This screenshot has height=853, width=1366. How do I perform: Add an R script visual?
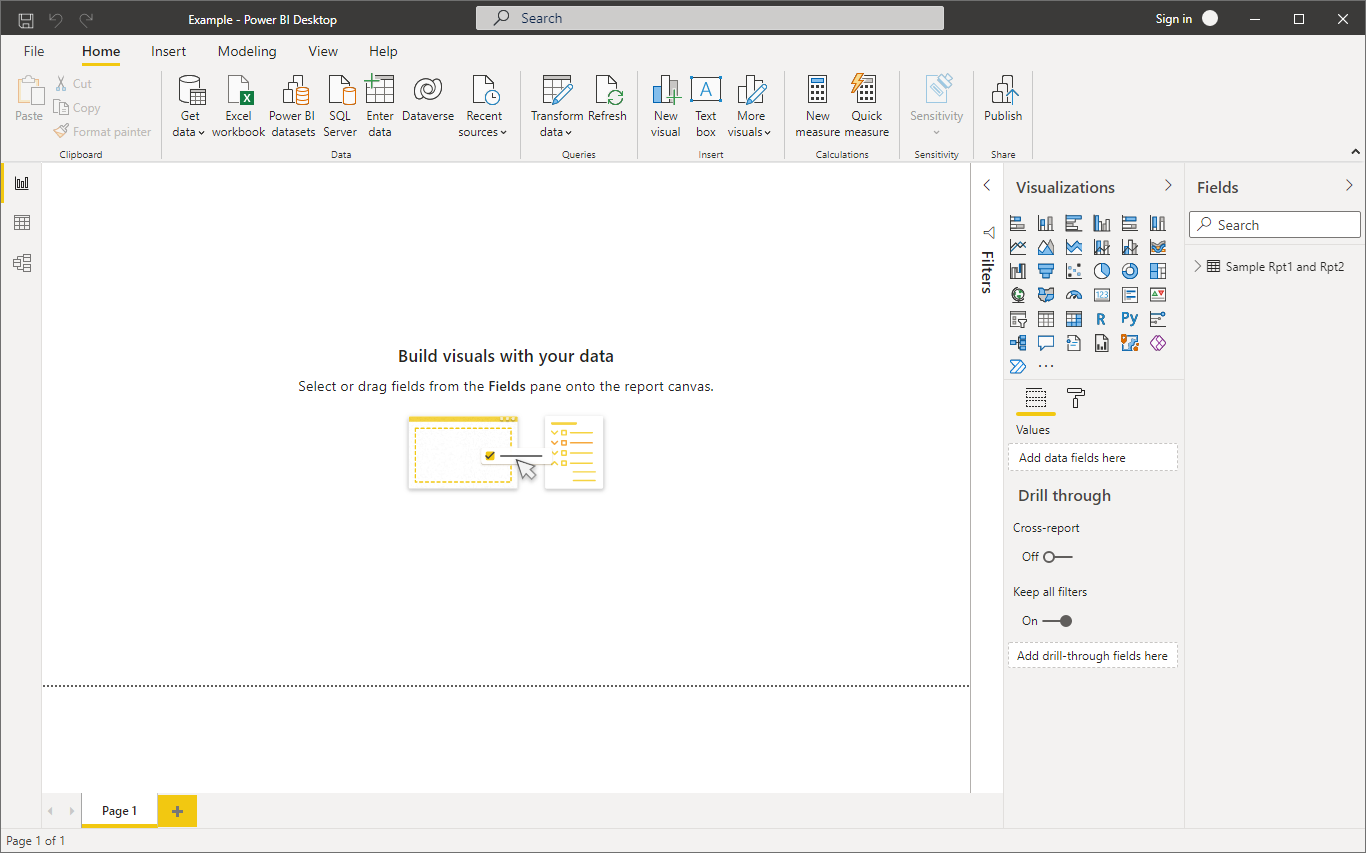1102,319
